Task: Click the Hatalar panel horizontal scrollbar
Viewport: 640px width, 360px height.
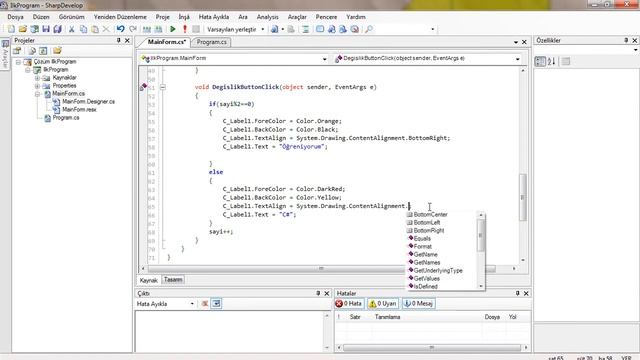Action: 432,348
